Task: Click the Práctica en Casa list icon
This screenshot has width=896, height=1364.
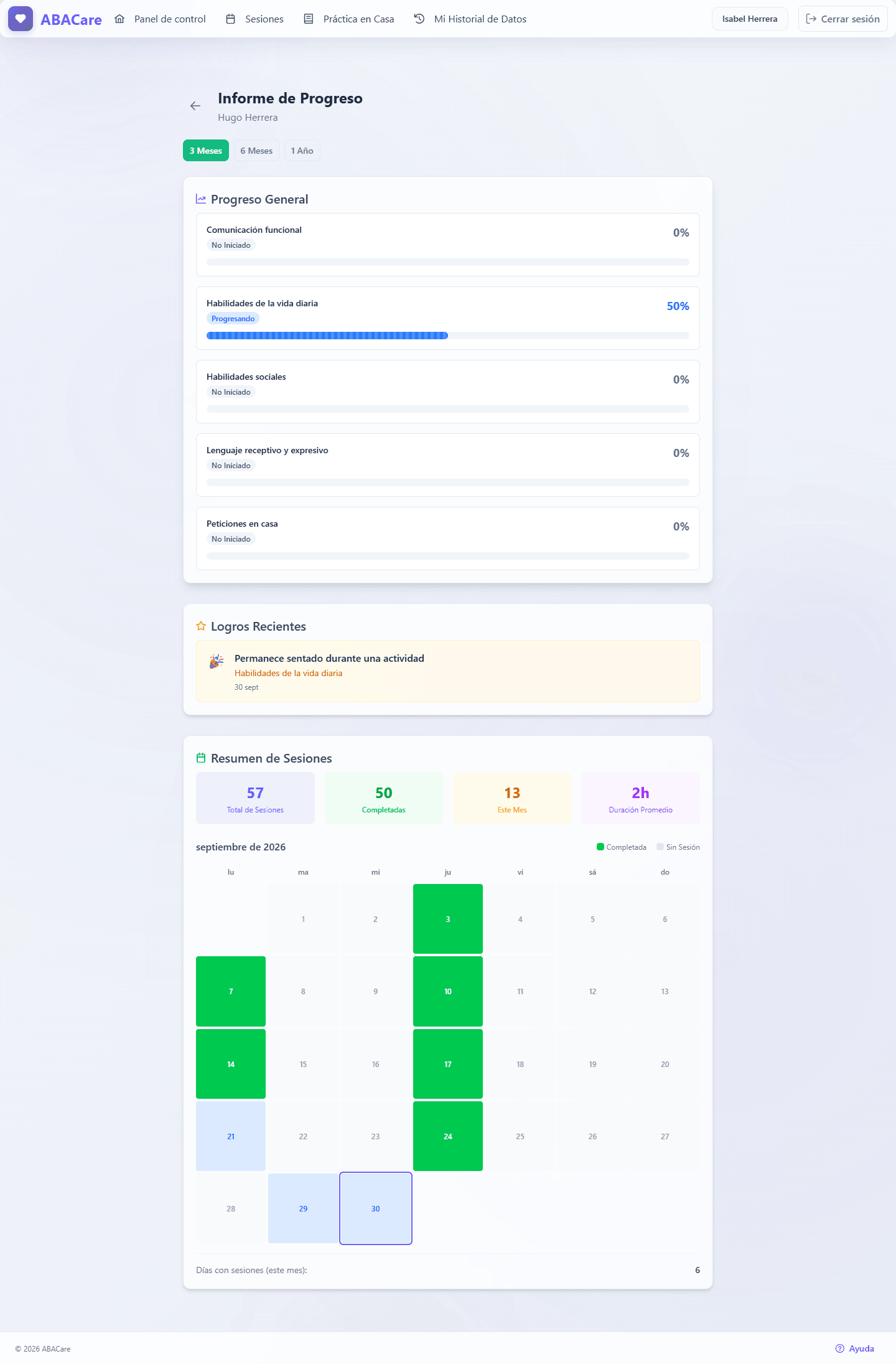Action: (309, 19)
